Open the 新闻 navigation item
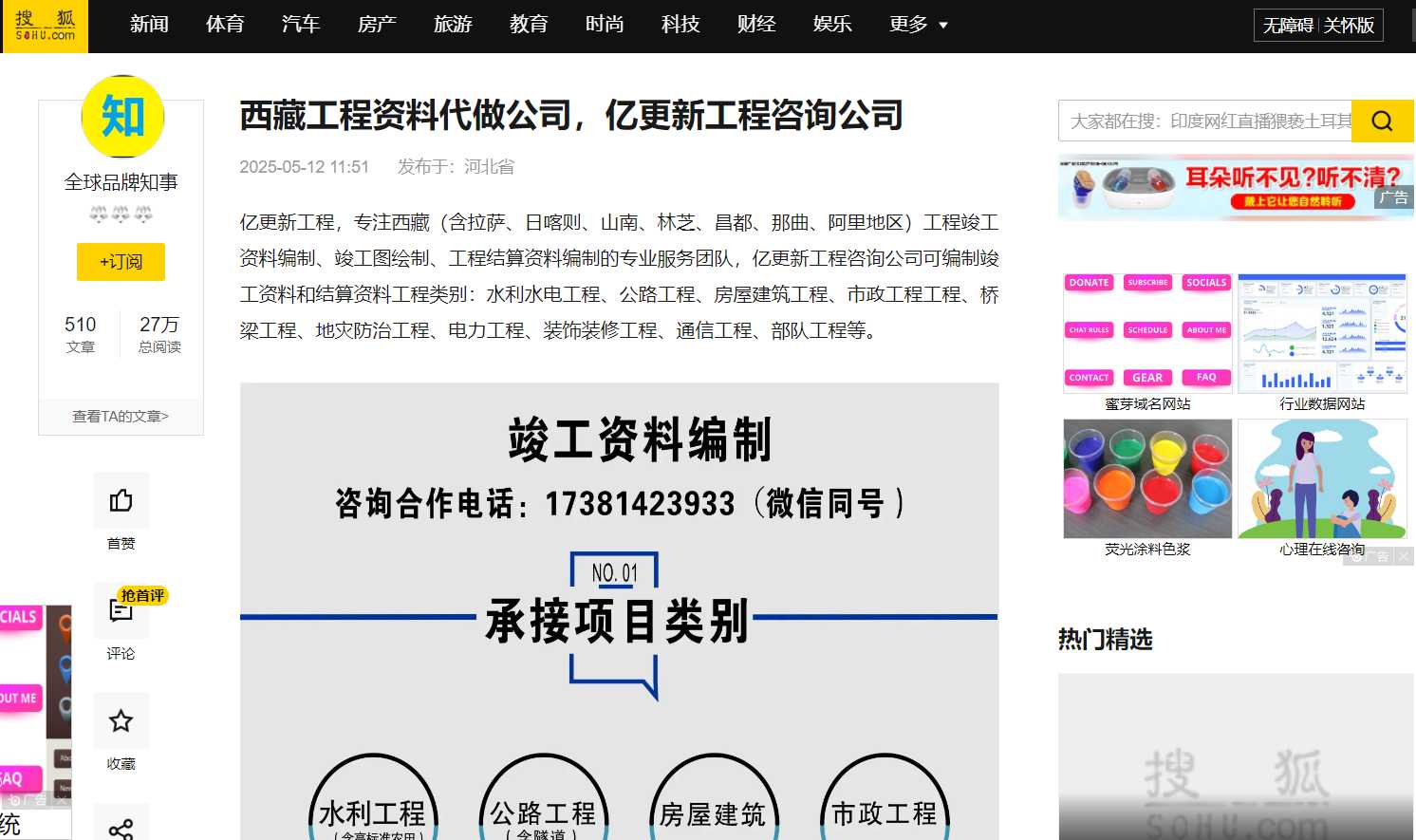This screenshot has height=840, width=1416. pyautogui.click(x=149, y=25)
